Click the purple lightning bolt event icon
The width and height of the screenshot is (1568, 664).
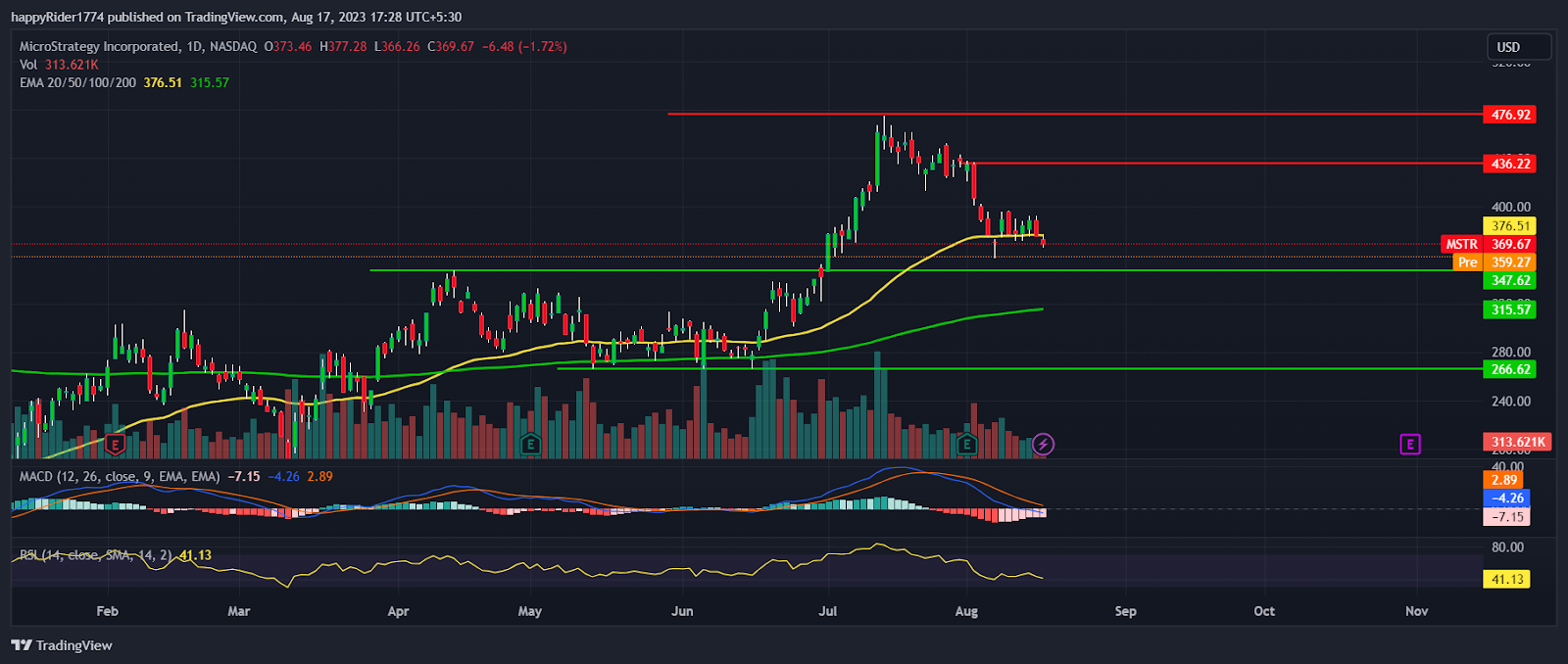click(x=1043, y=445)
